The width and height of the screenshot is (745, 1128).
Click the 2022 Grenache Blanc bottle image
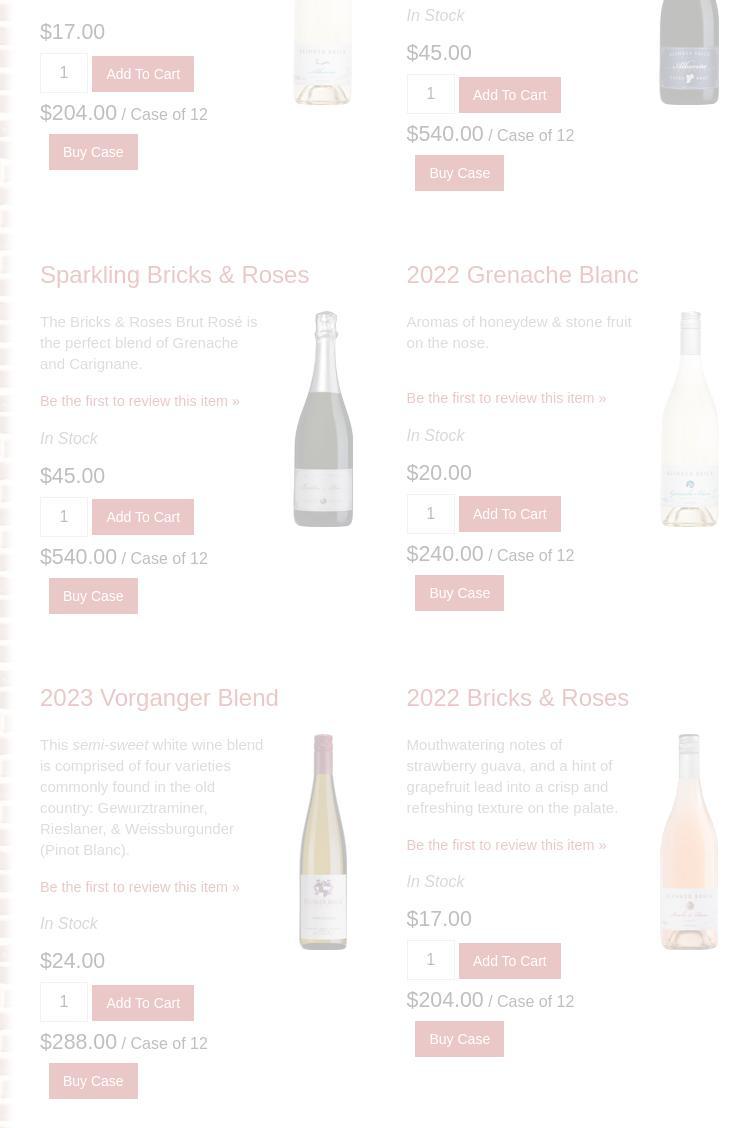point(689,419)
